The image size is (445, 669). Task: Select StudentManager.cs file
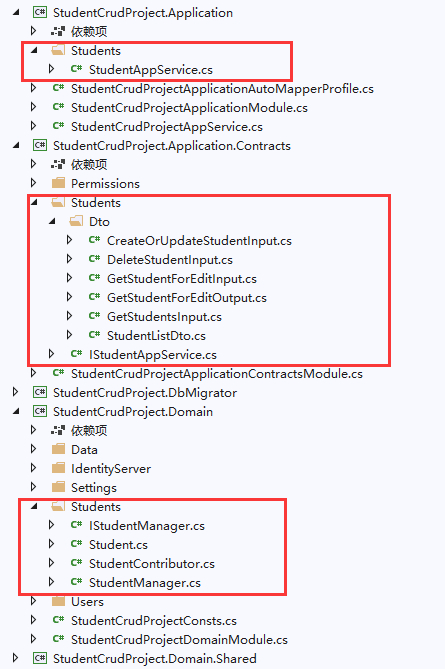click(145, 583)
